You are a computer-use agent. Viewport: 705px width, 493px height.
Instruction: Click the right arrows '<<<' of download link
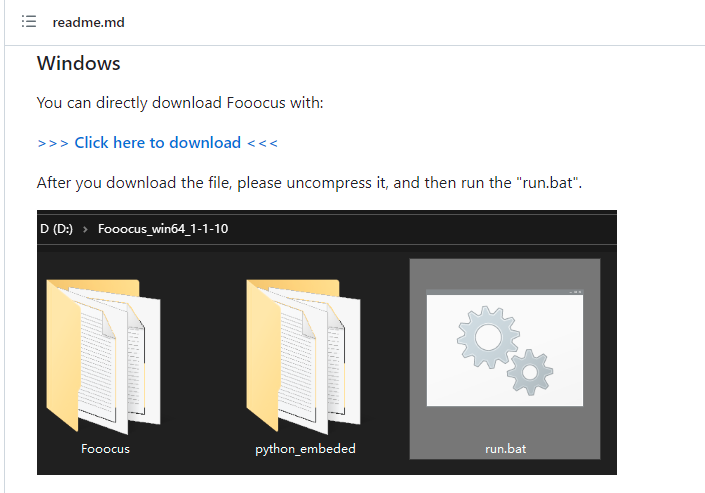[263, 143]
